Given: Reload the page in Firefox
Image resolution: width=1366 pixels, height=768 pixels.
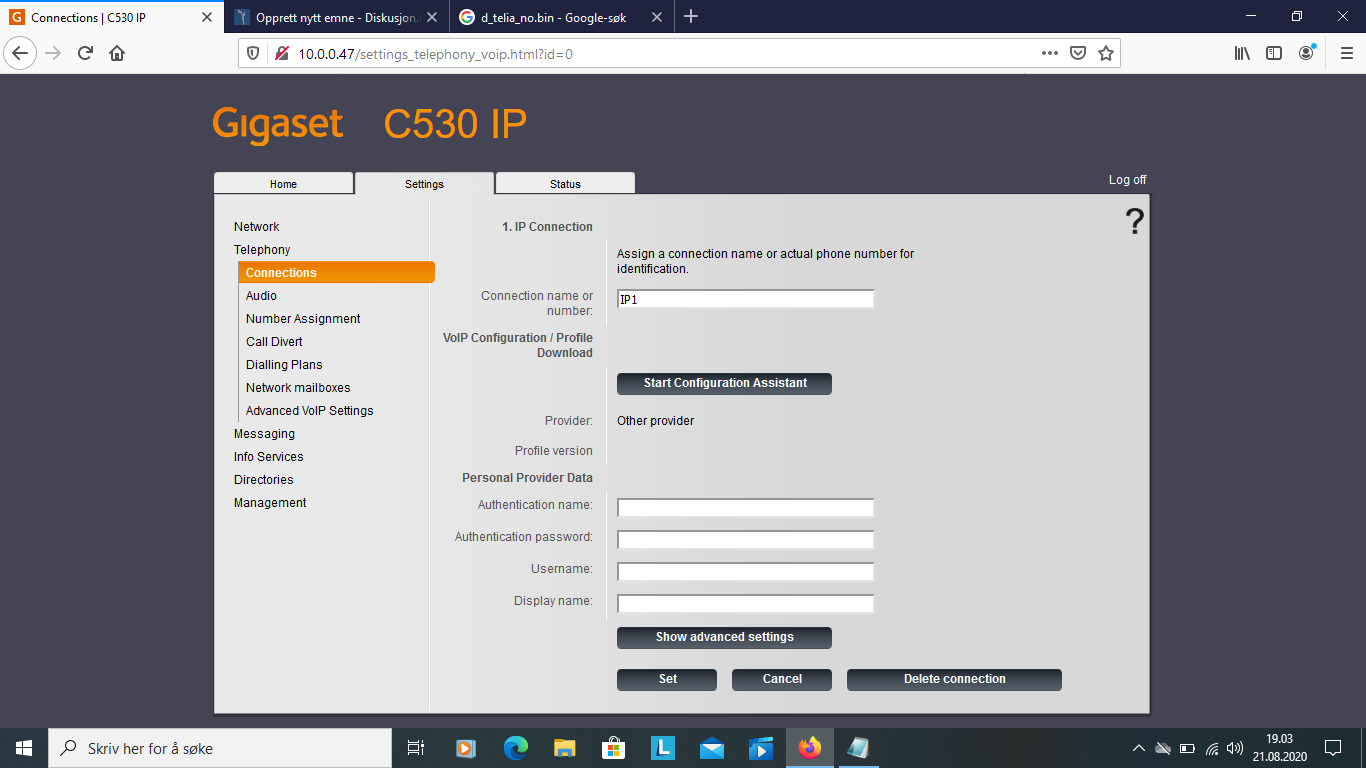Looking at the screenshot, I should (86, 53).
